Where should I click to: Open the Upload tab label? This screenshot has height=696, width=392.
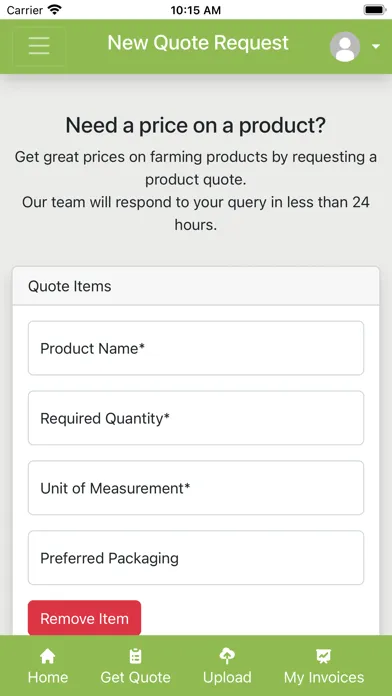pos(227,678)
